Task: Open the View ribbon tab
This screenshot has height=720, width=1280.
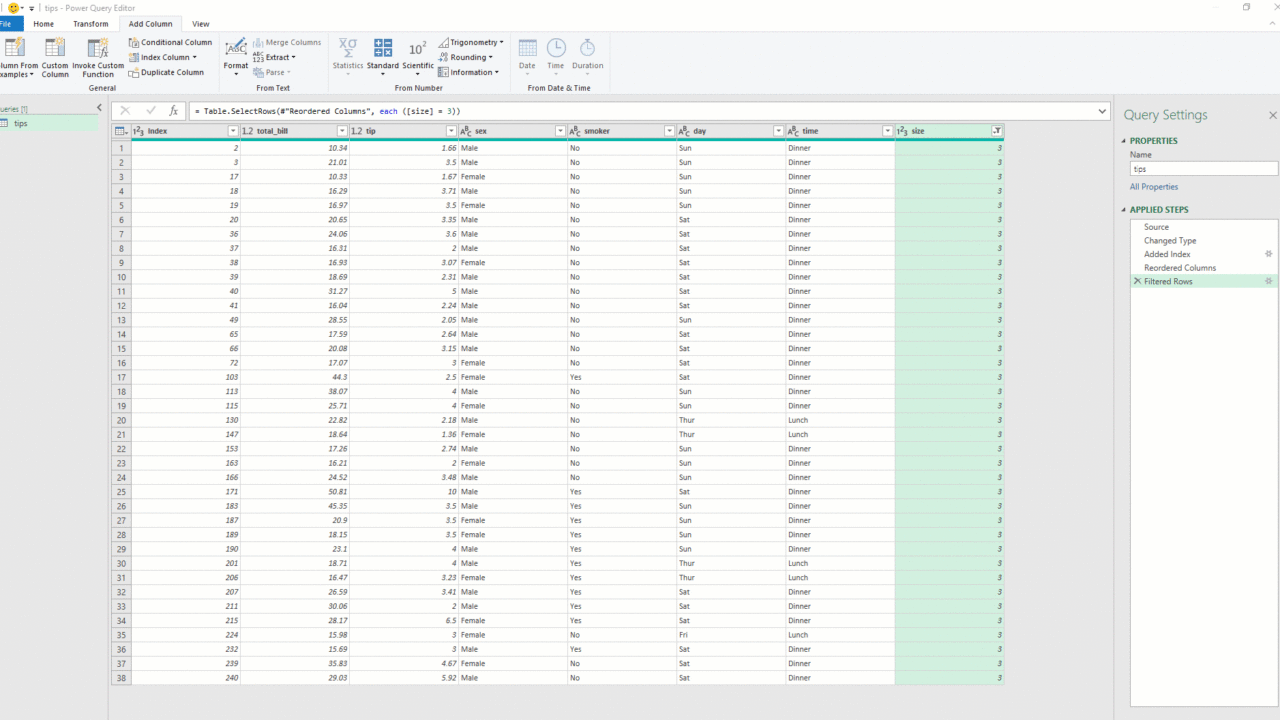Action: click(x=201, y=24)
